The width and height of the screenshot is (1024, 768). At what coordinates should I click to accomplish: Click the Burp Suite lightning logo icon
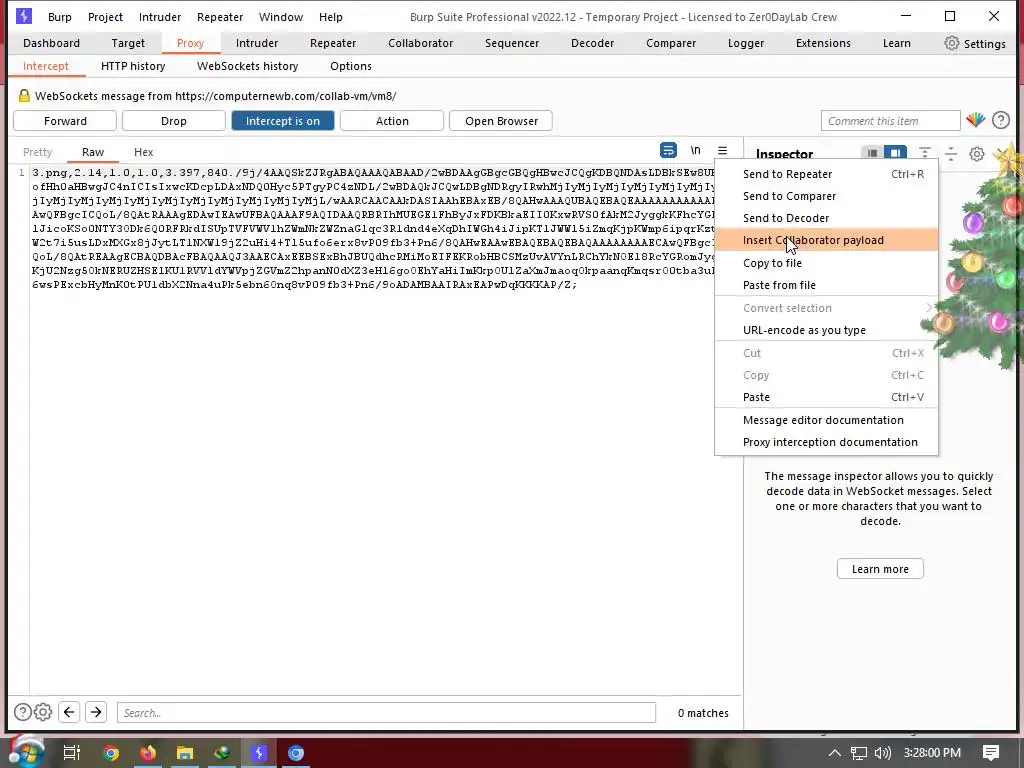[24, 16]
